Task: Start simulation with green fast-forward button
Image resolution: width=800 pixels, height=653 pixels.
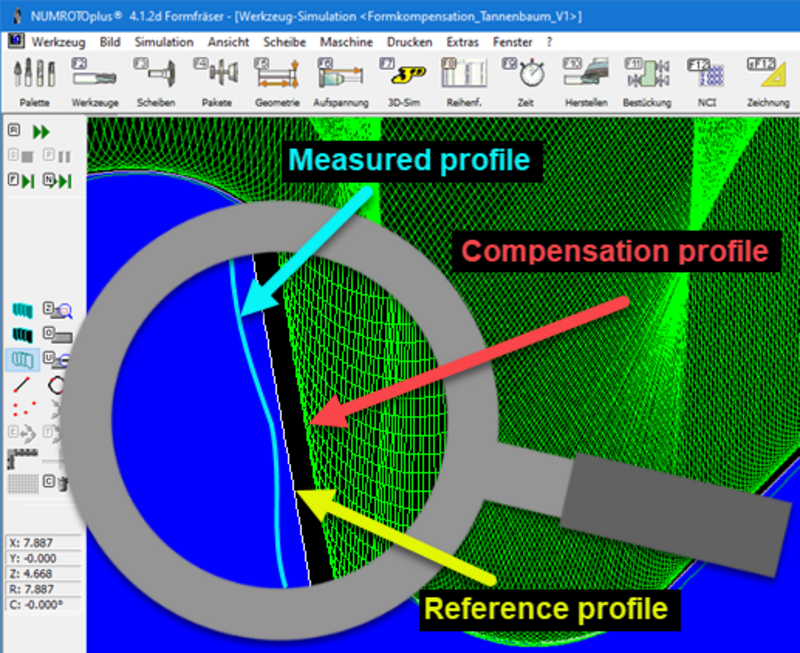Action: pos(41,132)
